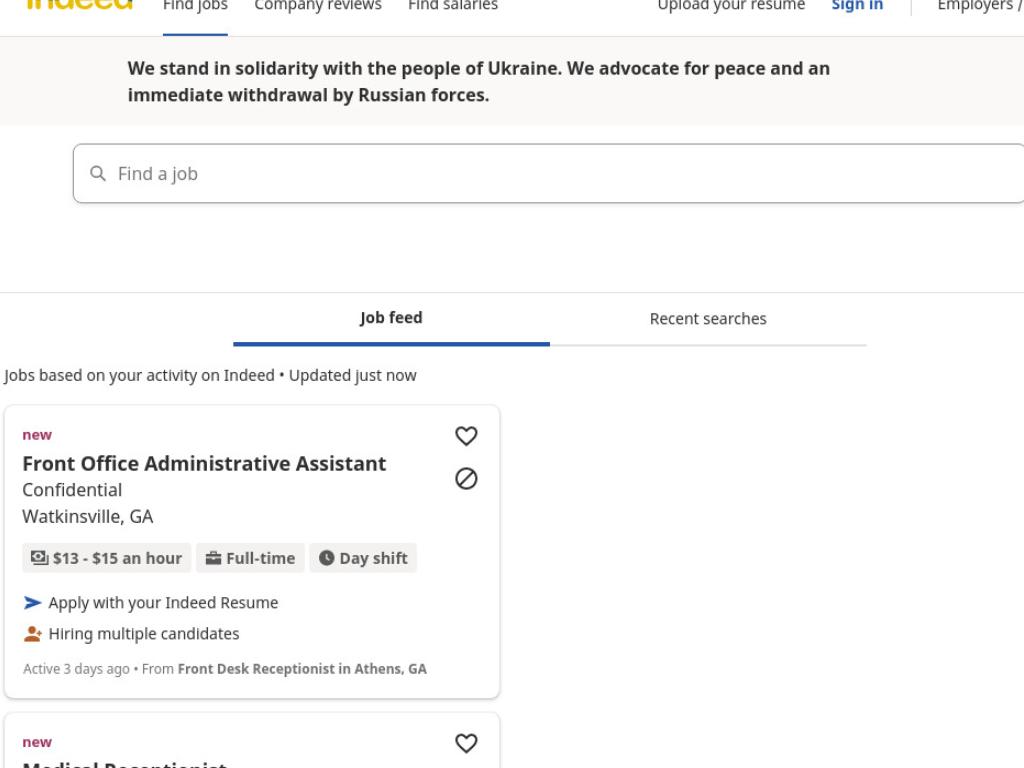Click the Watkinsville, GA location text

(x=88, y=517)
